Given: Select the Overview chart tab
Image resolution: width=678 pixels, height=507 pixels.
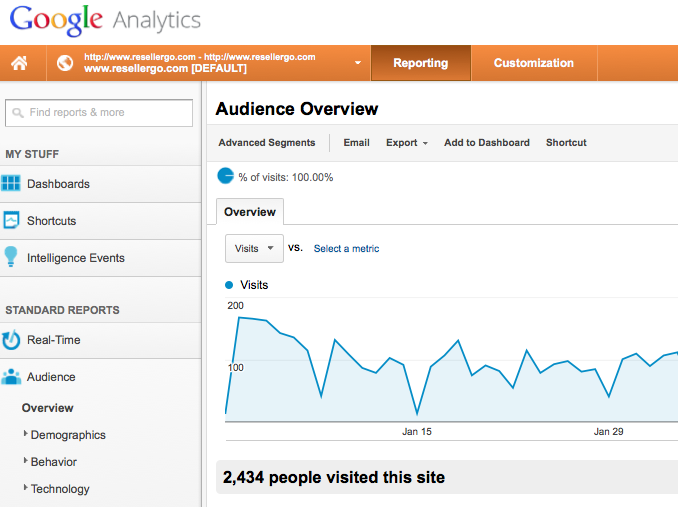Looking at the screenshot, I should (x=249, y=212).
